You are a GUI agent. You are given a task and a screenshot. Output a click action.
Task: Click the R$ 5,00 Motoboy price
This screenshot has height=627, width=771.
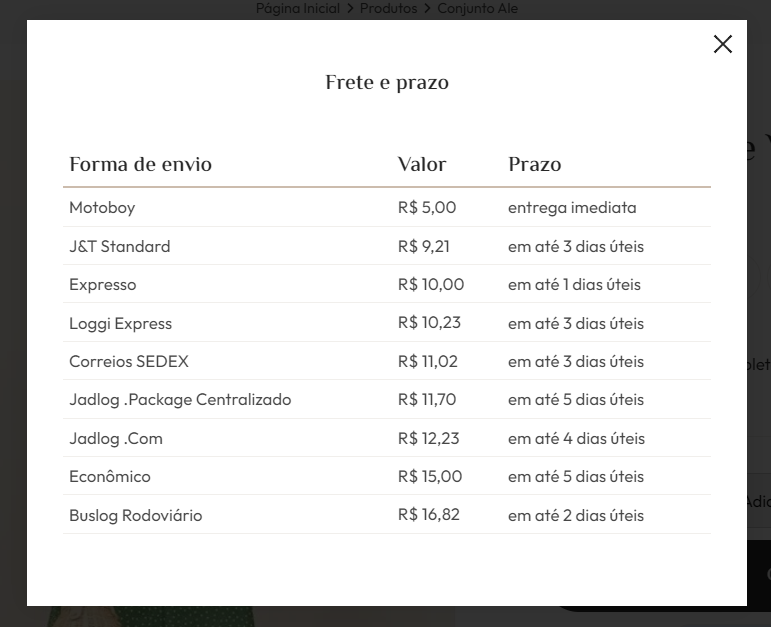427,208
